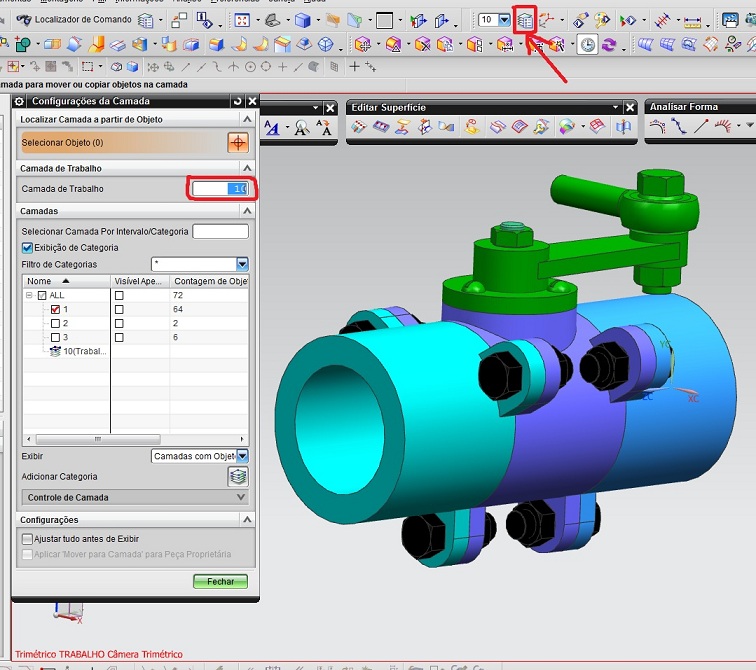Expand Controle de Camada section
756x670 pixels.
tap(135, 497)
